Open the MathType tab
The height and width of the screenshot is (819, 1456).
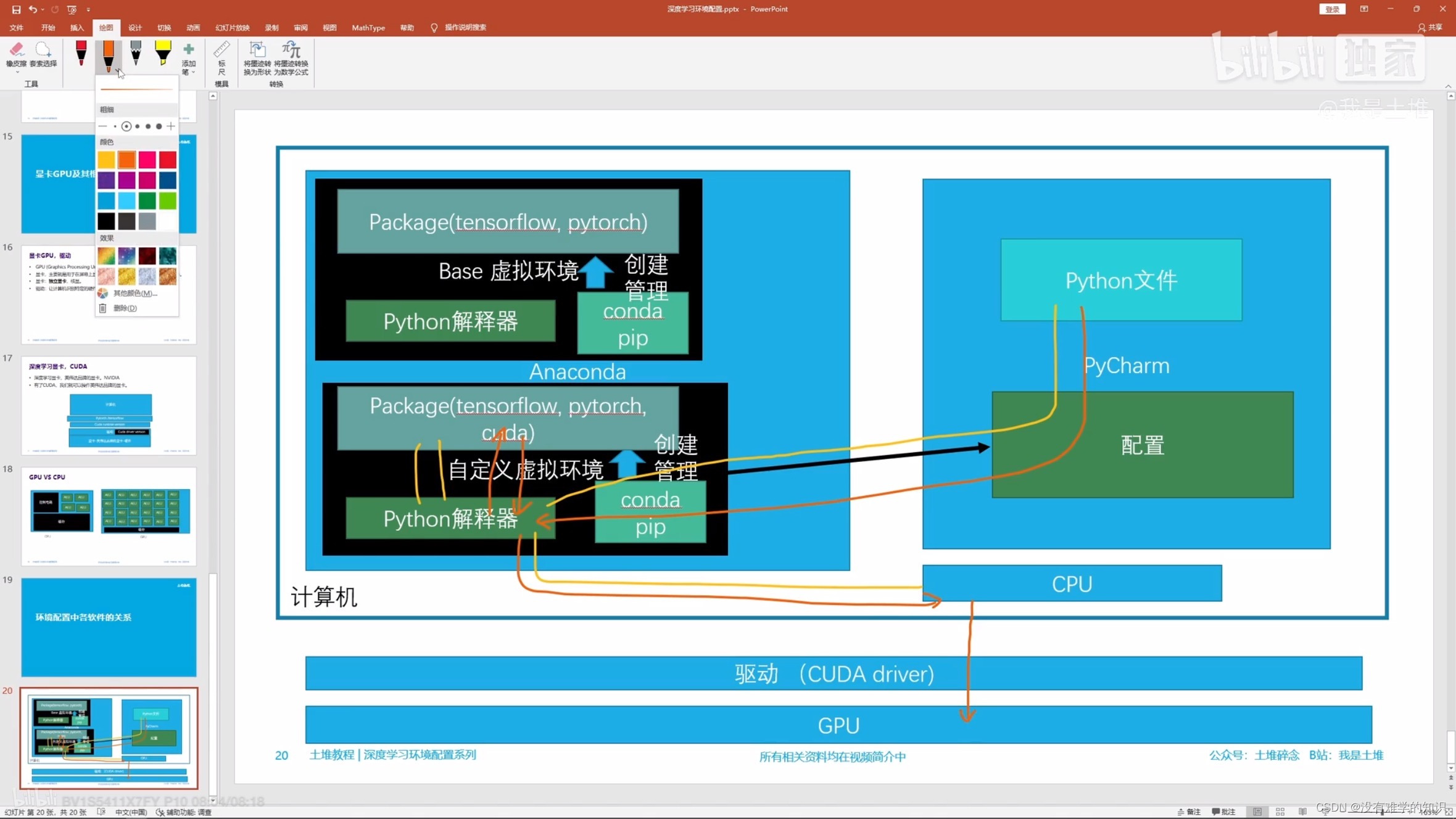coord(368,27)
